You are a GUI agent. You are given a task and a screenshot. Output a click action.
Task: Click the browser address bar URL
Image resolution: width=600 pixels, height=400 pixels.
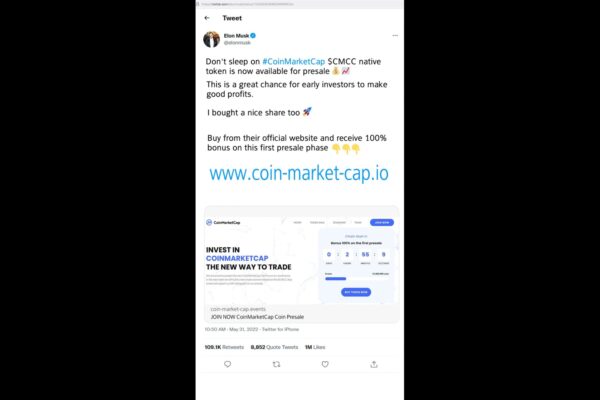coord(248,4)
